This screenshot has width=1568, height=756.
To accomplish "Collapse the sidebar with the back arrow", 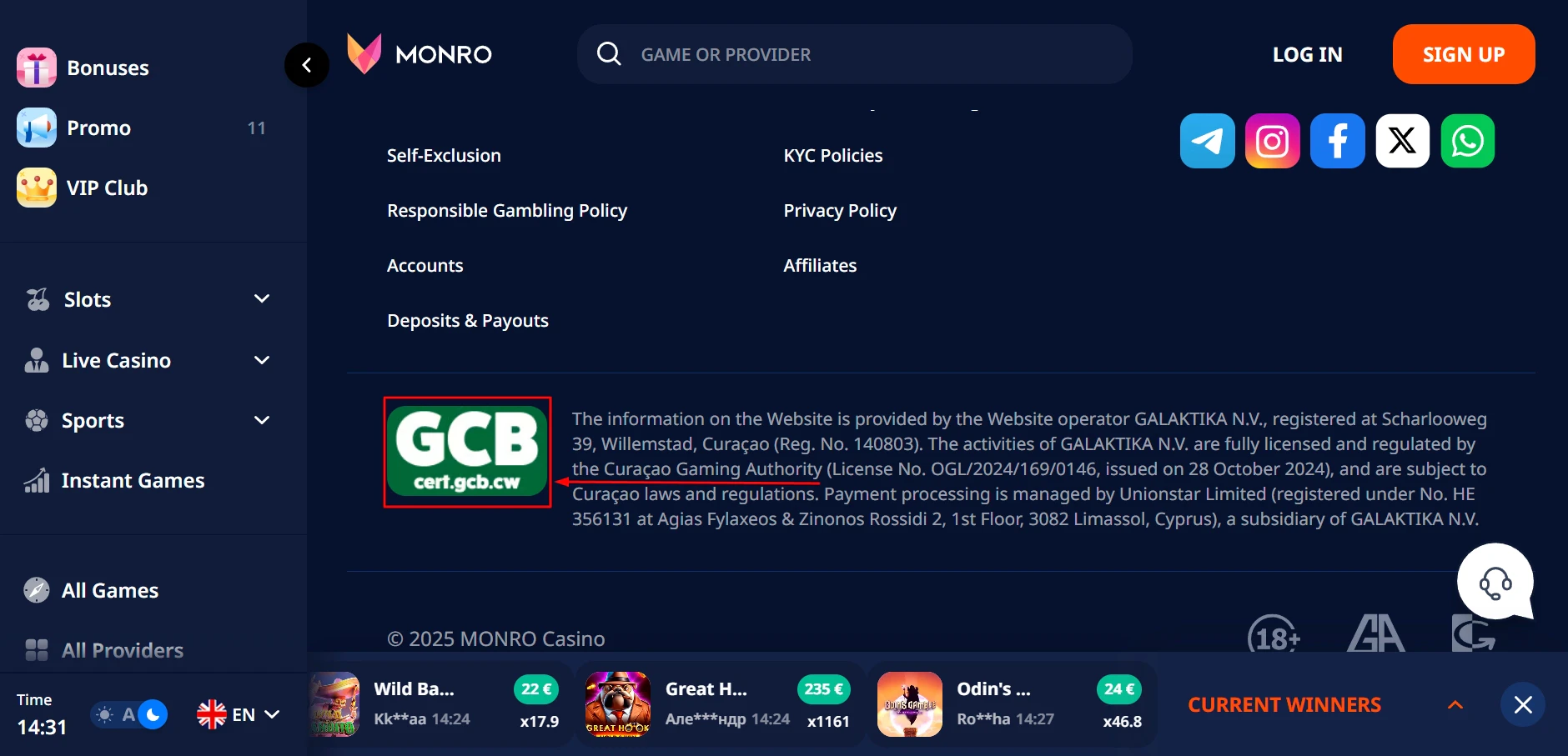I will [307, 65].
